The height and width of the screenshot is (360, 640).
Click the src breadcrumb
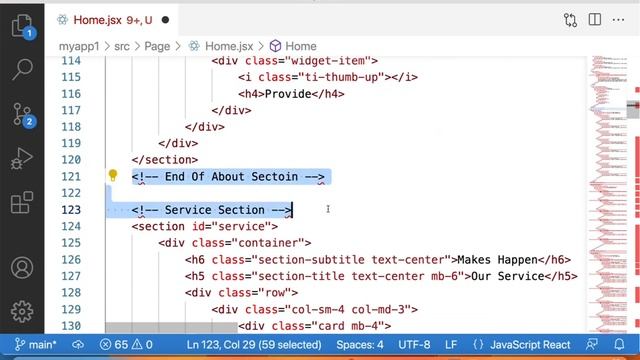[122, 46]
